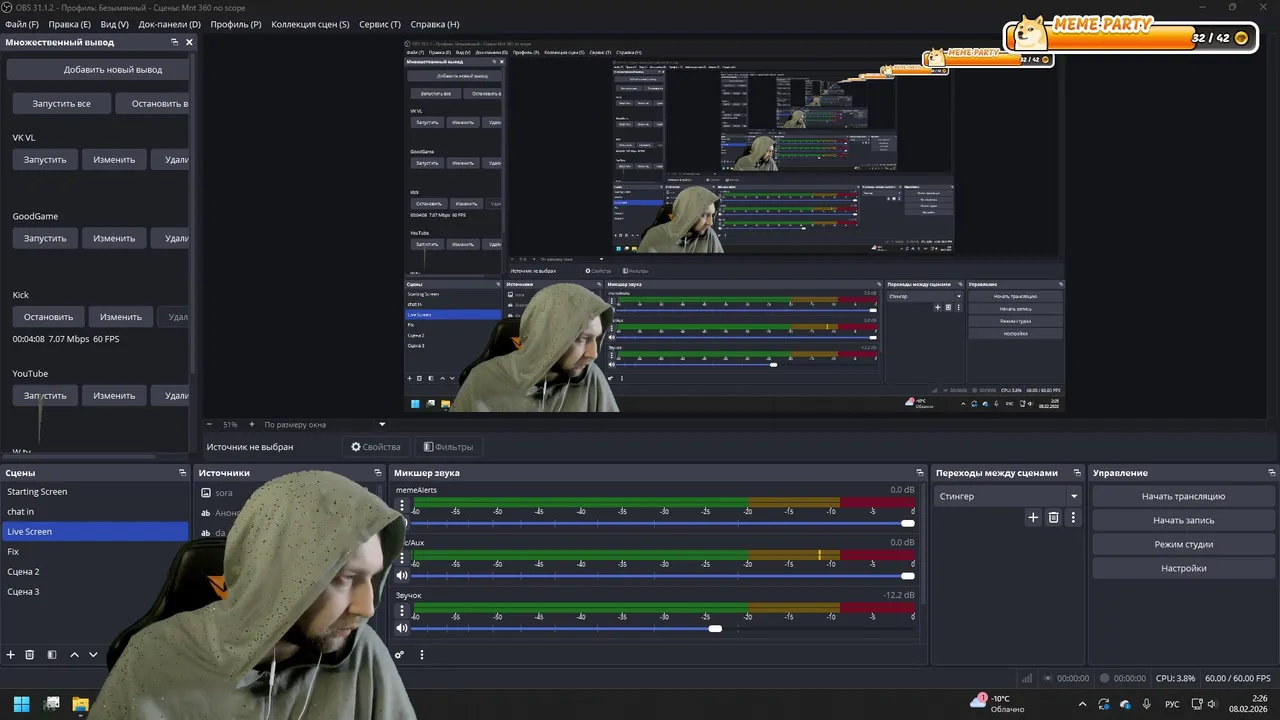Viewport: 1280px width, 720px height.
Task: Open the Файл menu
Action: 22,24
